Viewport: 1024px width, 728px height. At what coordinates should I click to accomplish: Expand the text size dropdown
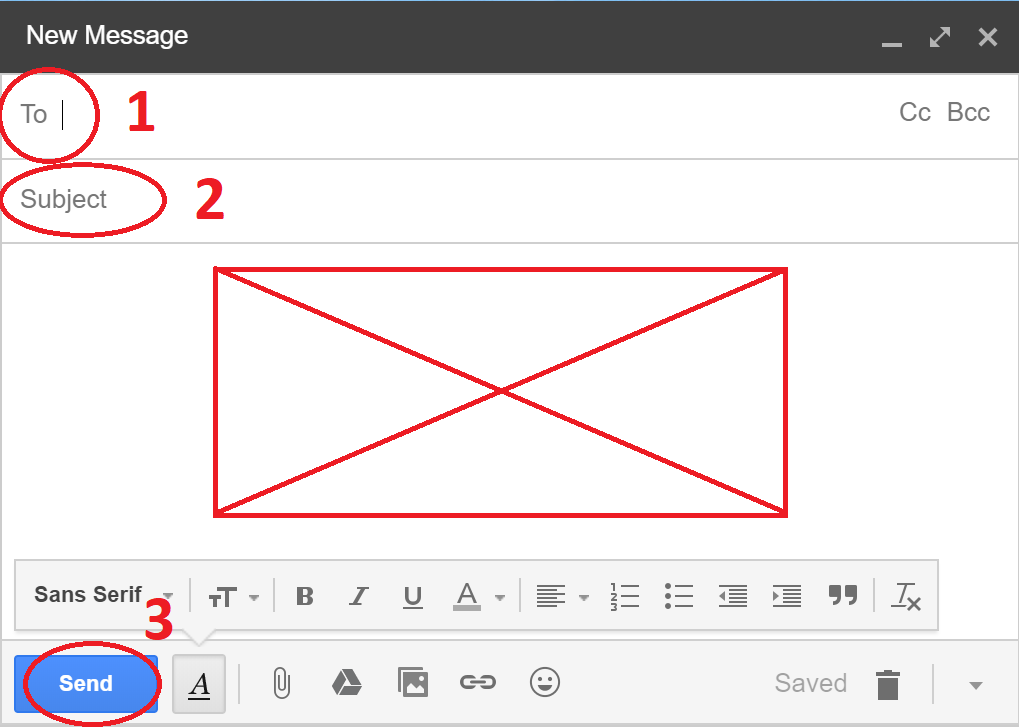233,597
